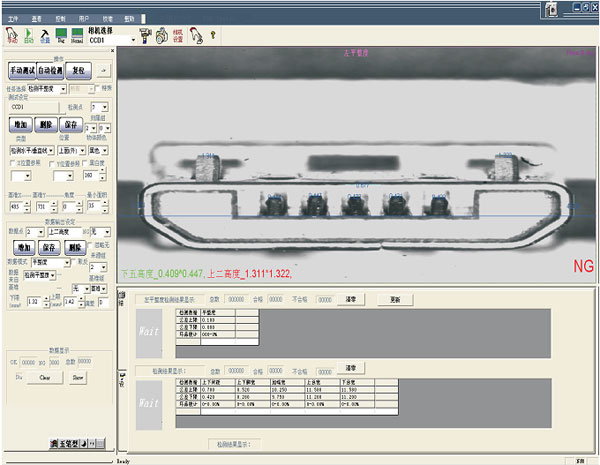This screenshot has height=465, width=600.
Task: Click the green auto-run icon in toolbar
Action: [x=27, y=37]
